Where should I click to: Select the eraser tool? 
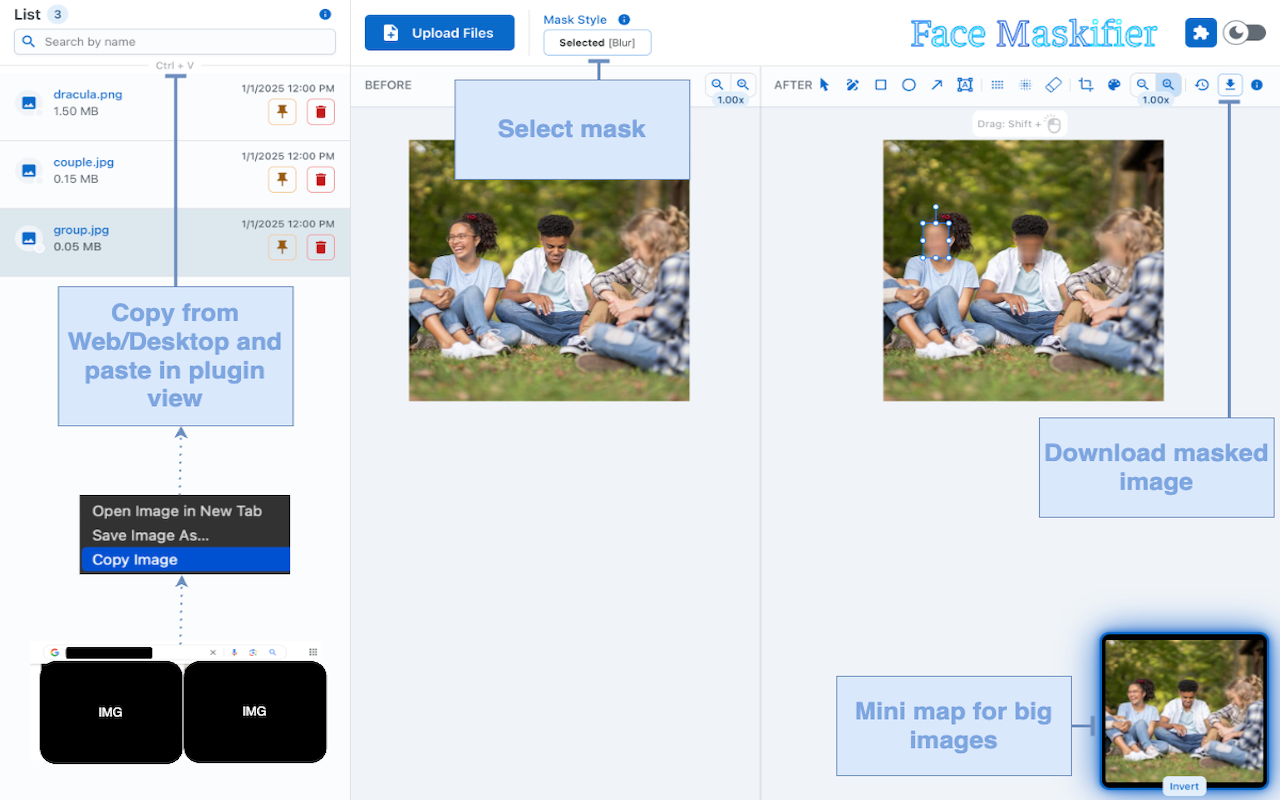click(x=1052, y=85)
